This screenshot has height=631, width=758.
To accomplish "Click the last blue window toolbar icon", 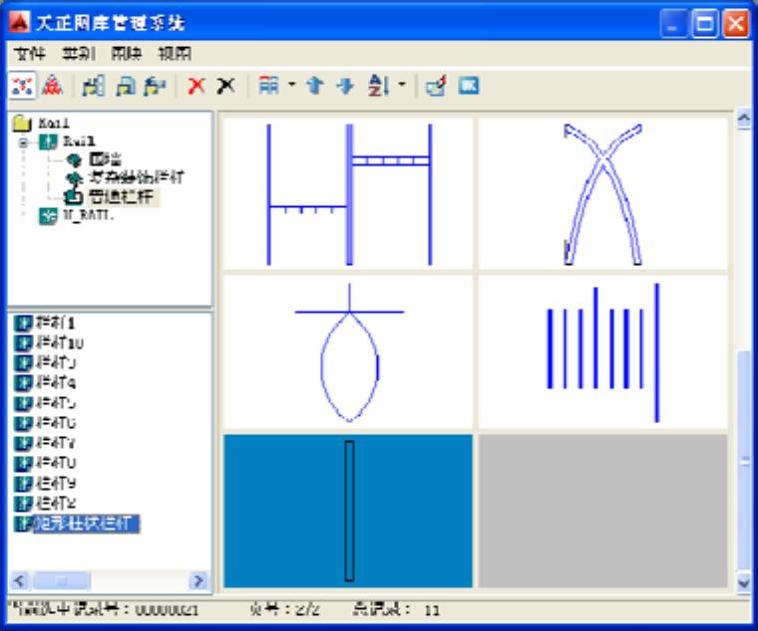I will coord(468,86).
